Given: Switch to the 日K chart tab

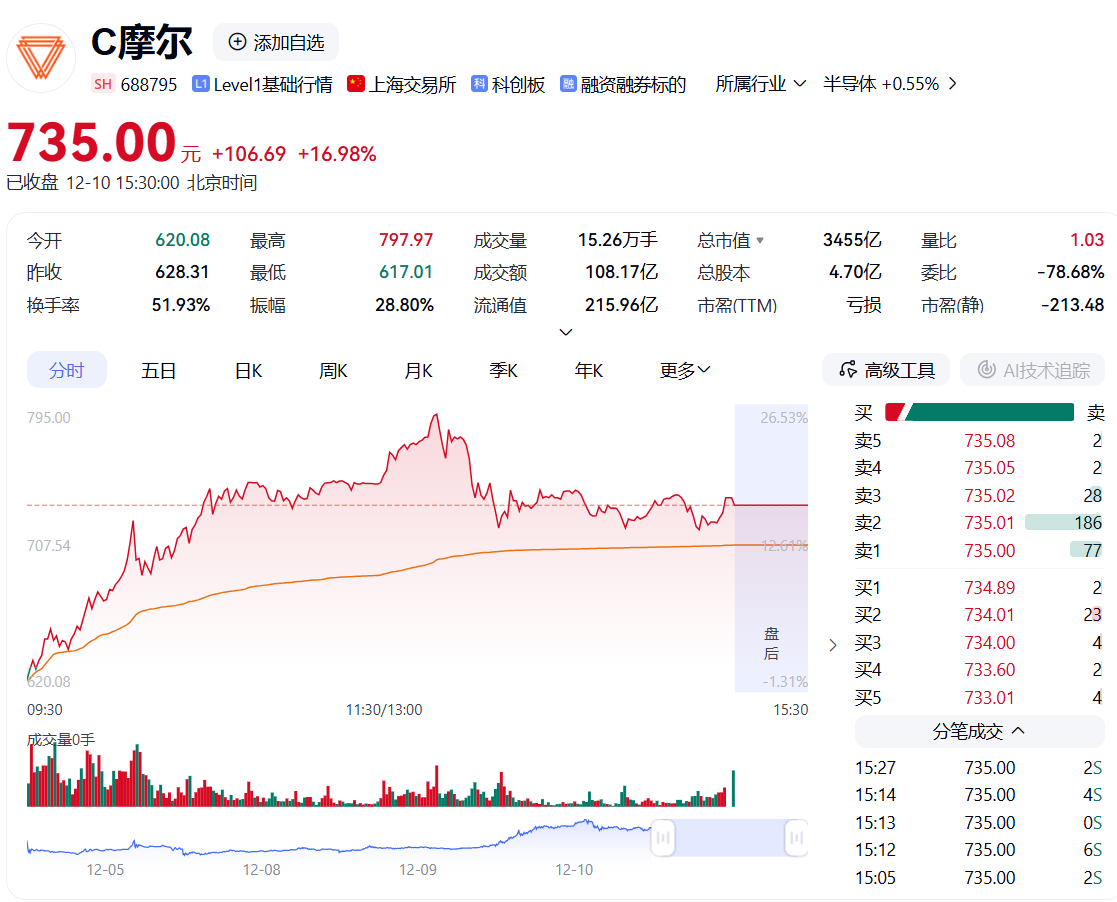Looking at the screenshot, I should pyautogui.click(x=248, y=370).
